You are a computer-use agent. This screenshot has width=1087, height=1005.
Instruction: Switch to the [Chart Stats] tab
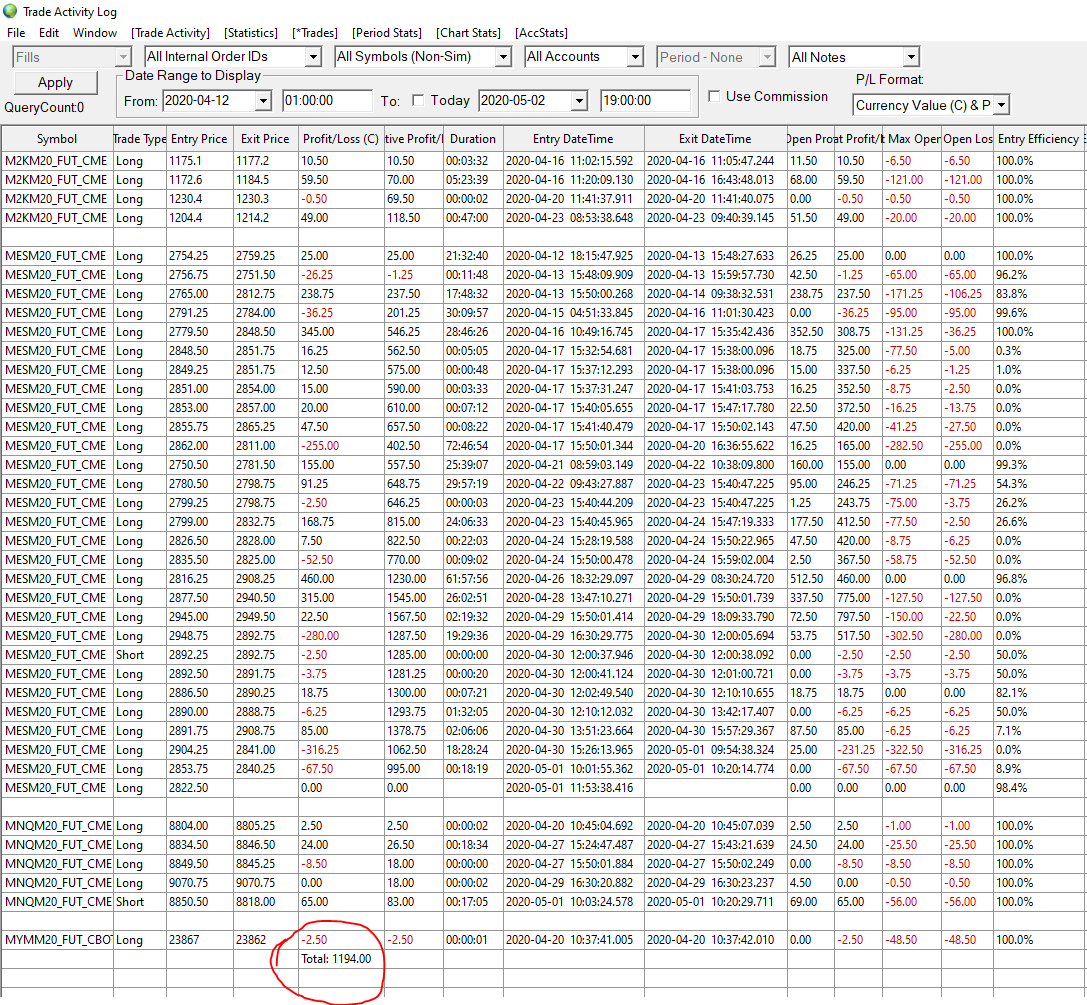tap(469, 33)
